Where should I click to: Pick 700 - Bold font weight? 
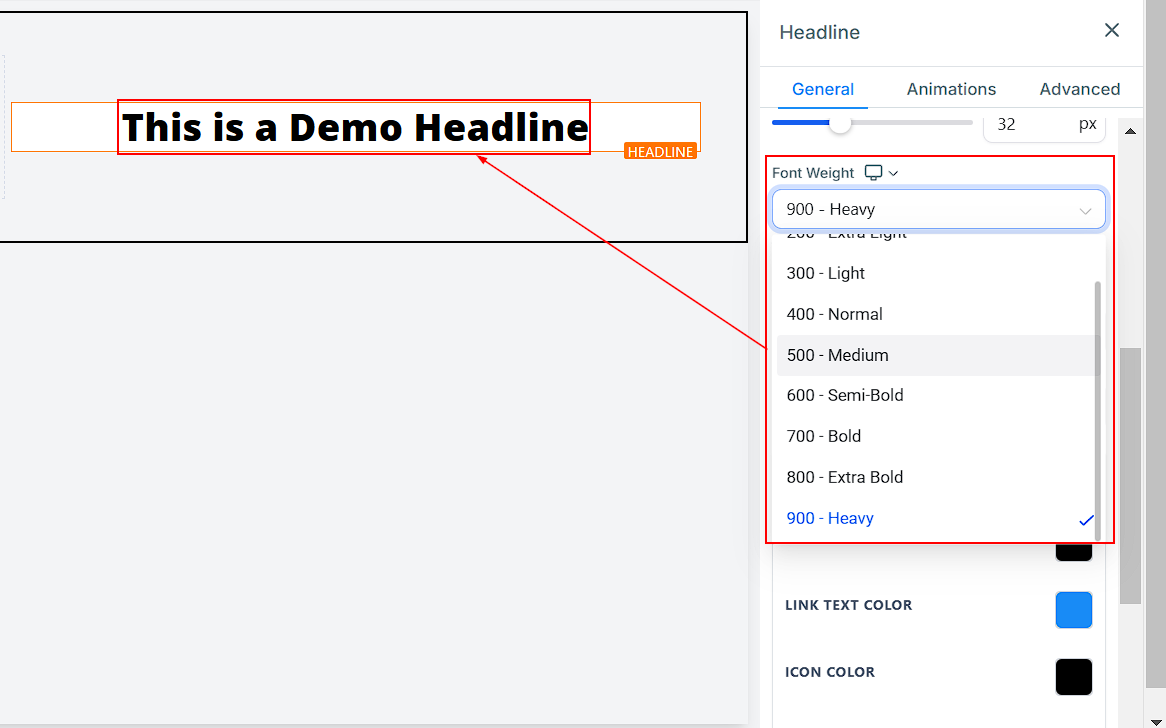(937, 437)
